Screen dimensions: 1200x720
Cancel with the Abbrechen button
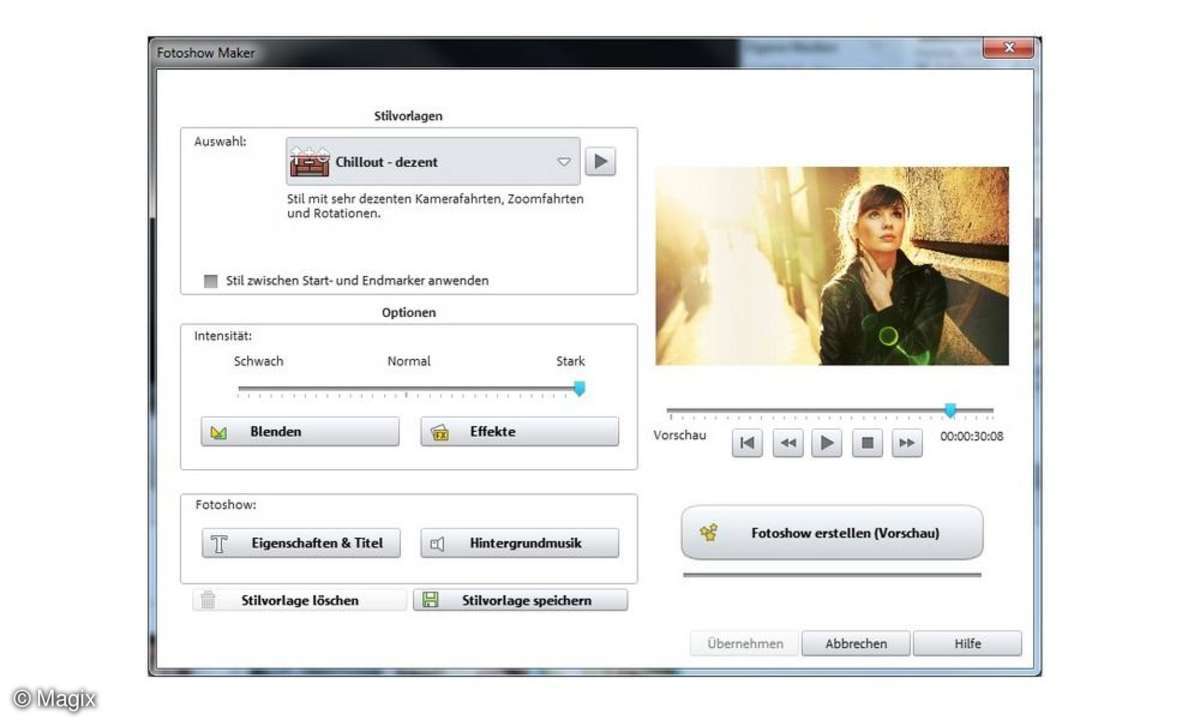click(856, 643)
